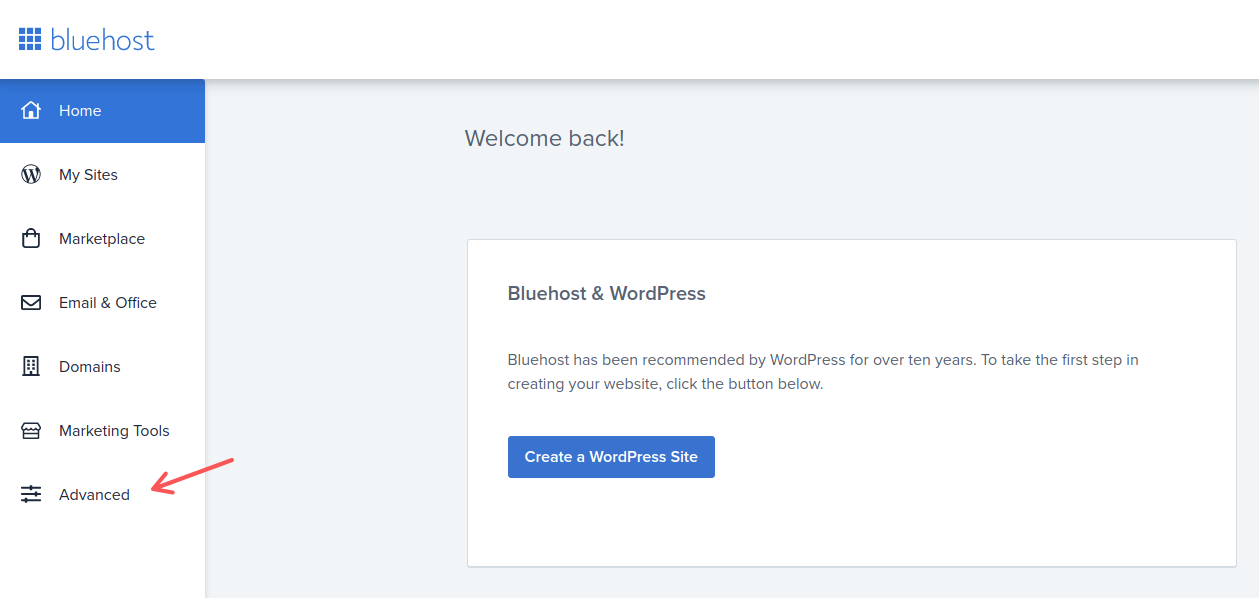Open Advanced via the sliders icon
This screenshot has width=1259, height=598.
pyautogui.click(x=30, y=494)
